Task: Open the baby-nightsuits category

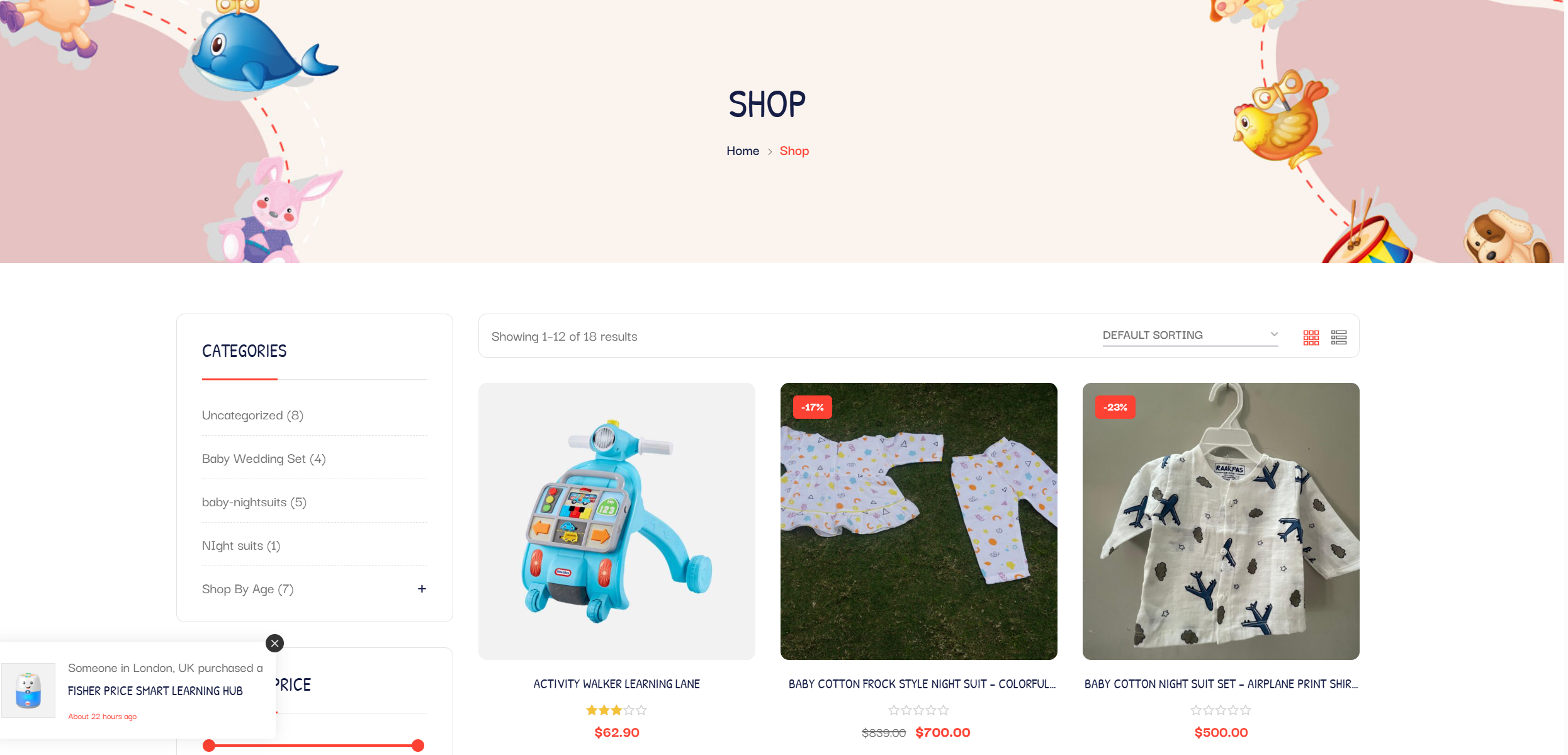Action: [254, 502]
